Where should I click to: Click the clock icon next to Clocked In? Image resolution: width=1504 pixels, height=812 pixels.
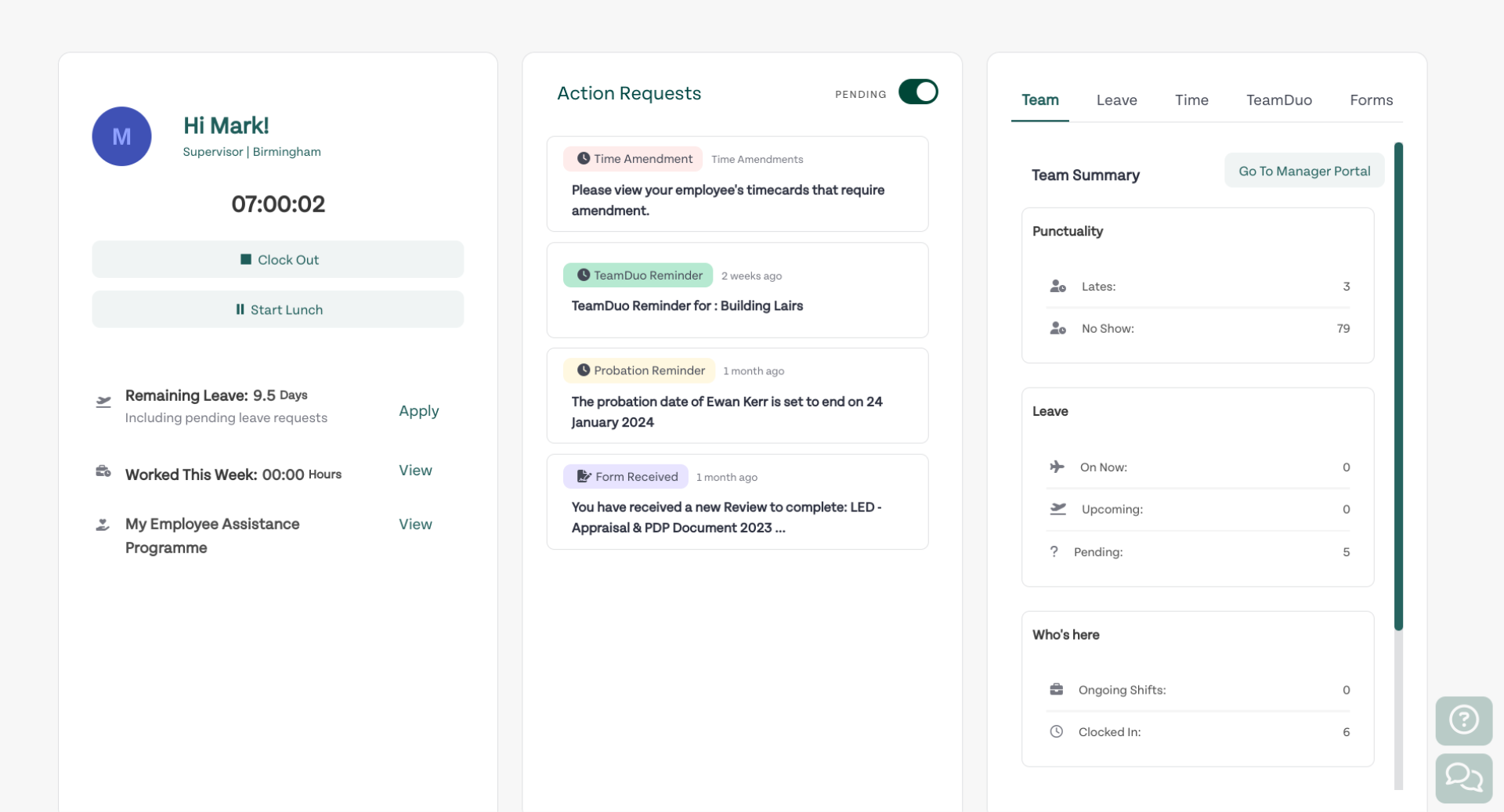pos(1056,731)
